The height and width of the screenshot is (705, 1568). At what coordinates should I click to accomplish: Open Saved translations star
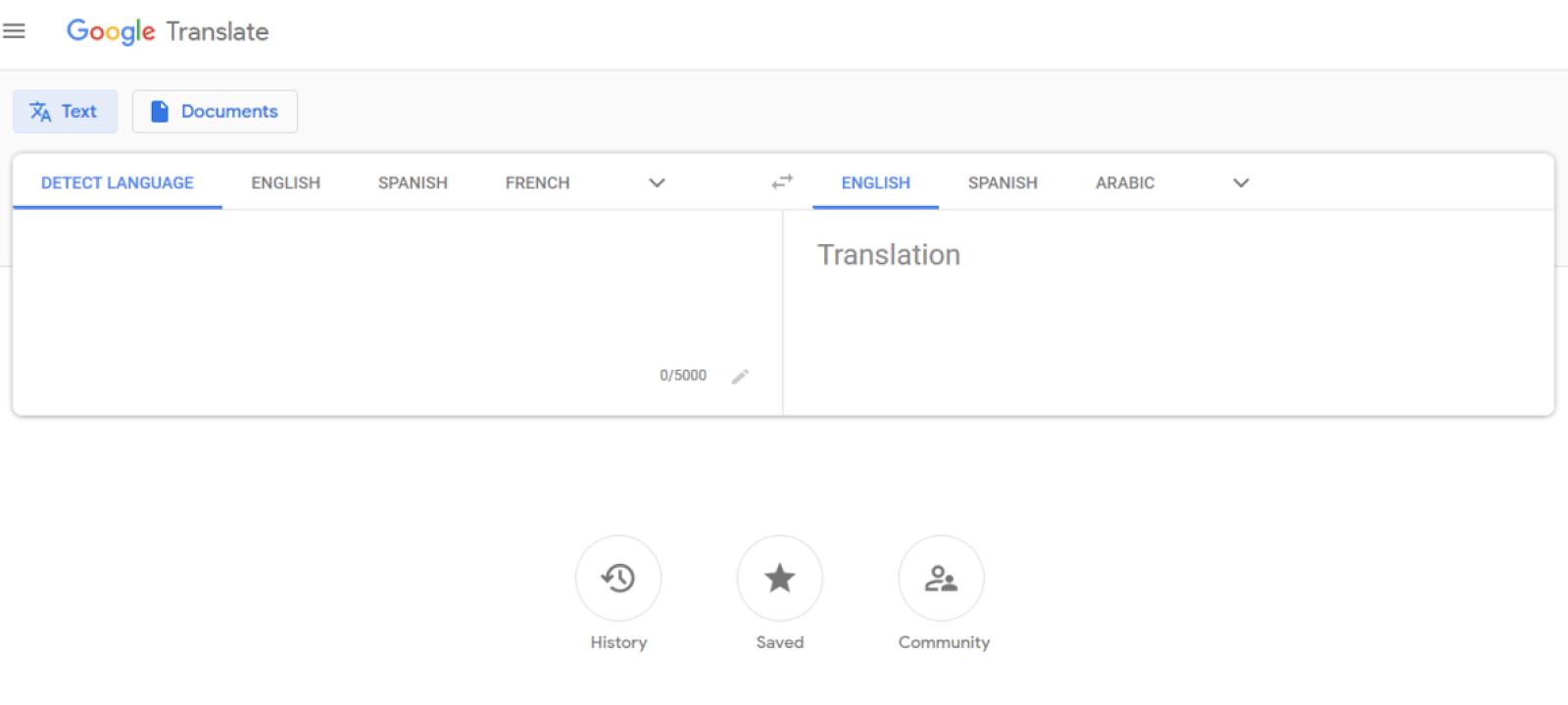tap(780, 578)
